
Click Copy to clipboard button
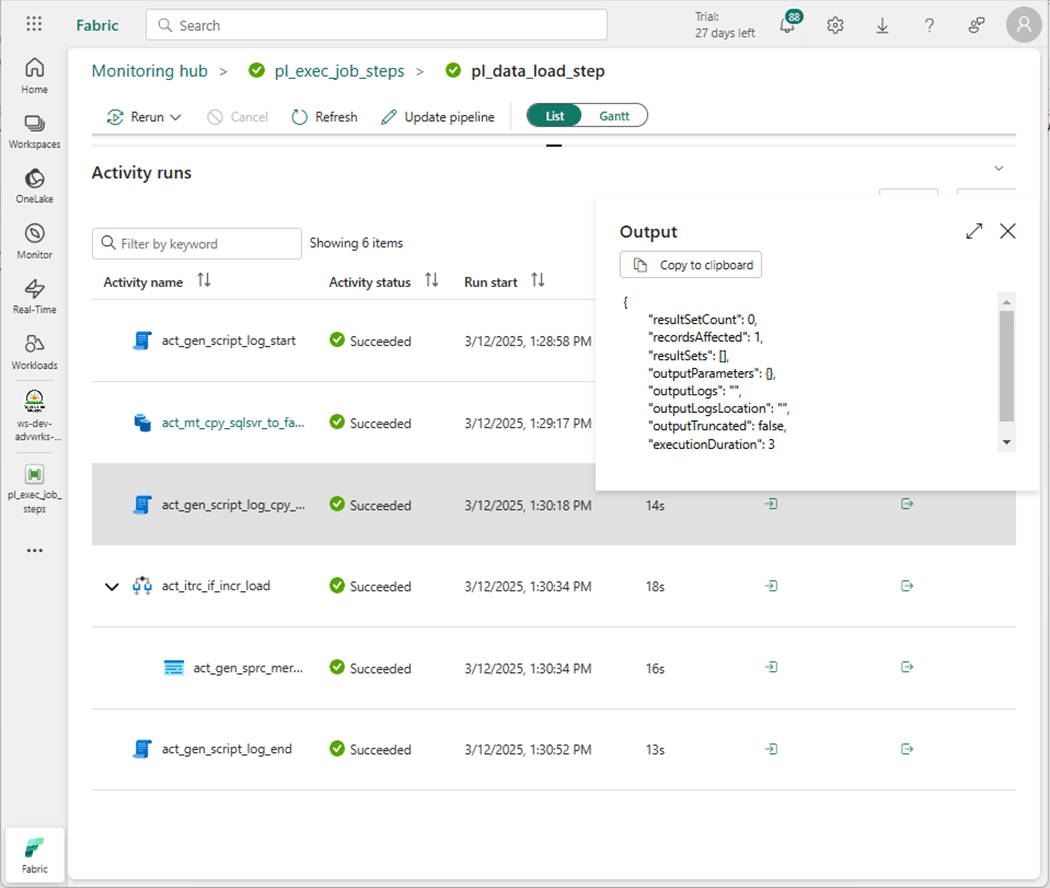point(691,265)
